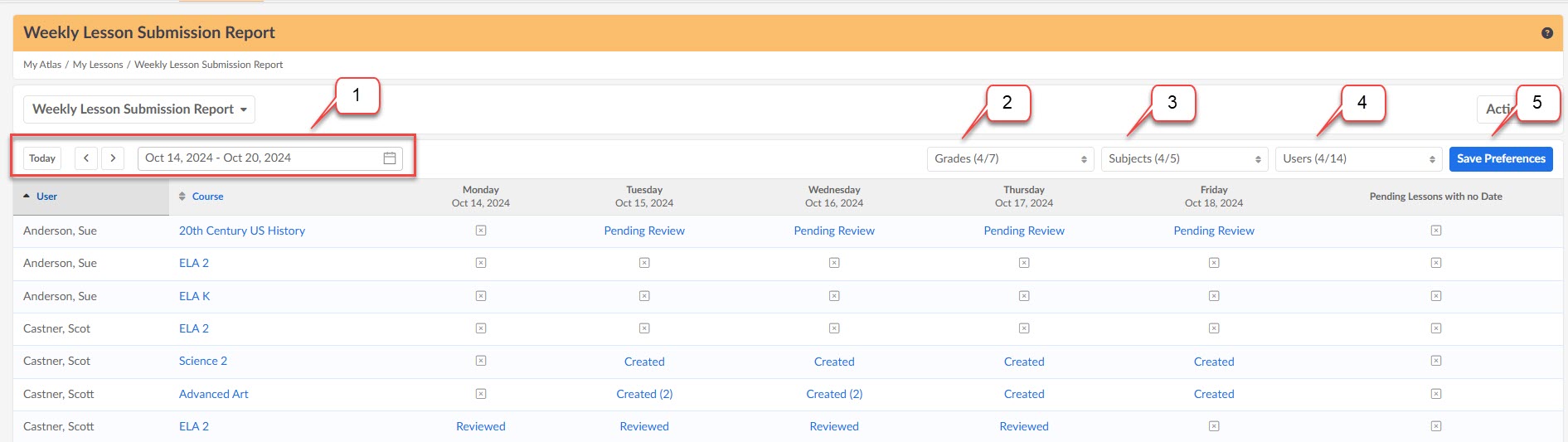Open Friday Pending Review link

[x=1214, y=231]
